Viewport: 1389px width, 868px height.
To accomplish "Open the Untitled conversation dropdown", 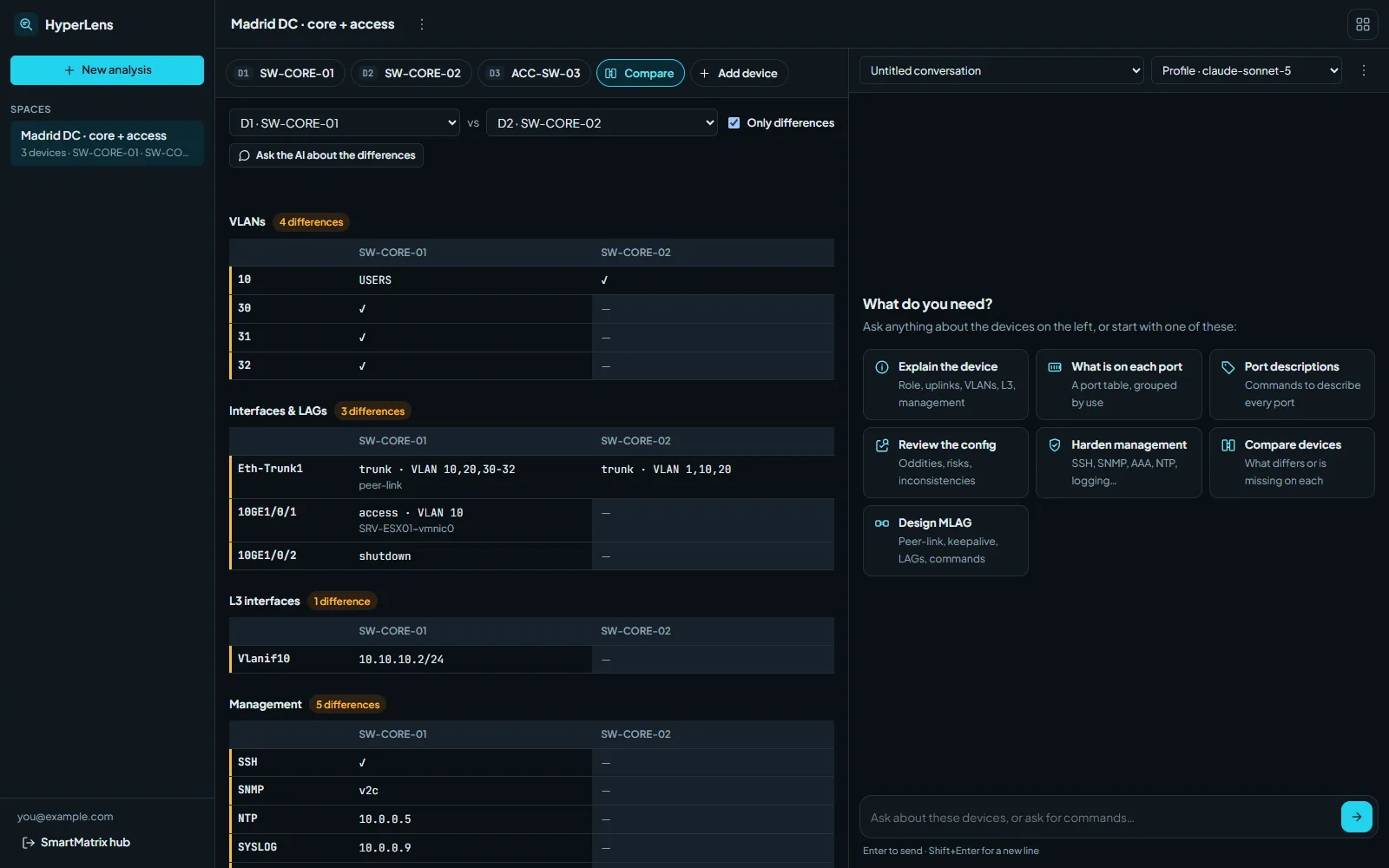I will (1002, 70).
